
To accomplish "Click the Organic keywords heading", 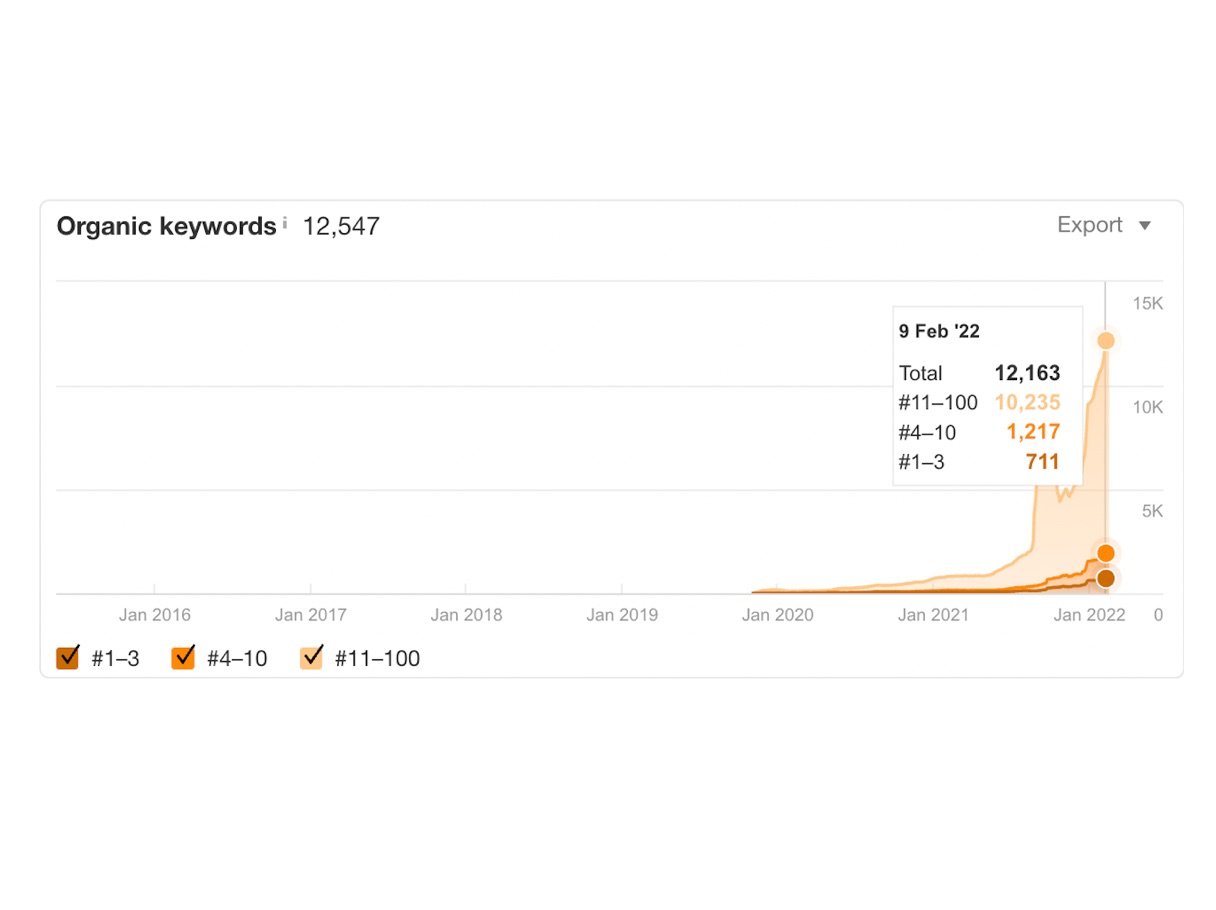I will pyautogui.click(x=166, y=226).
